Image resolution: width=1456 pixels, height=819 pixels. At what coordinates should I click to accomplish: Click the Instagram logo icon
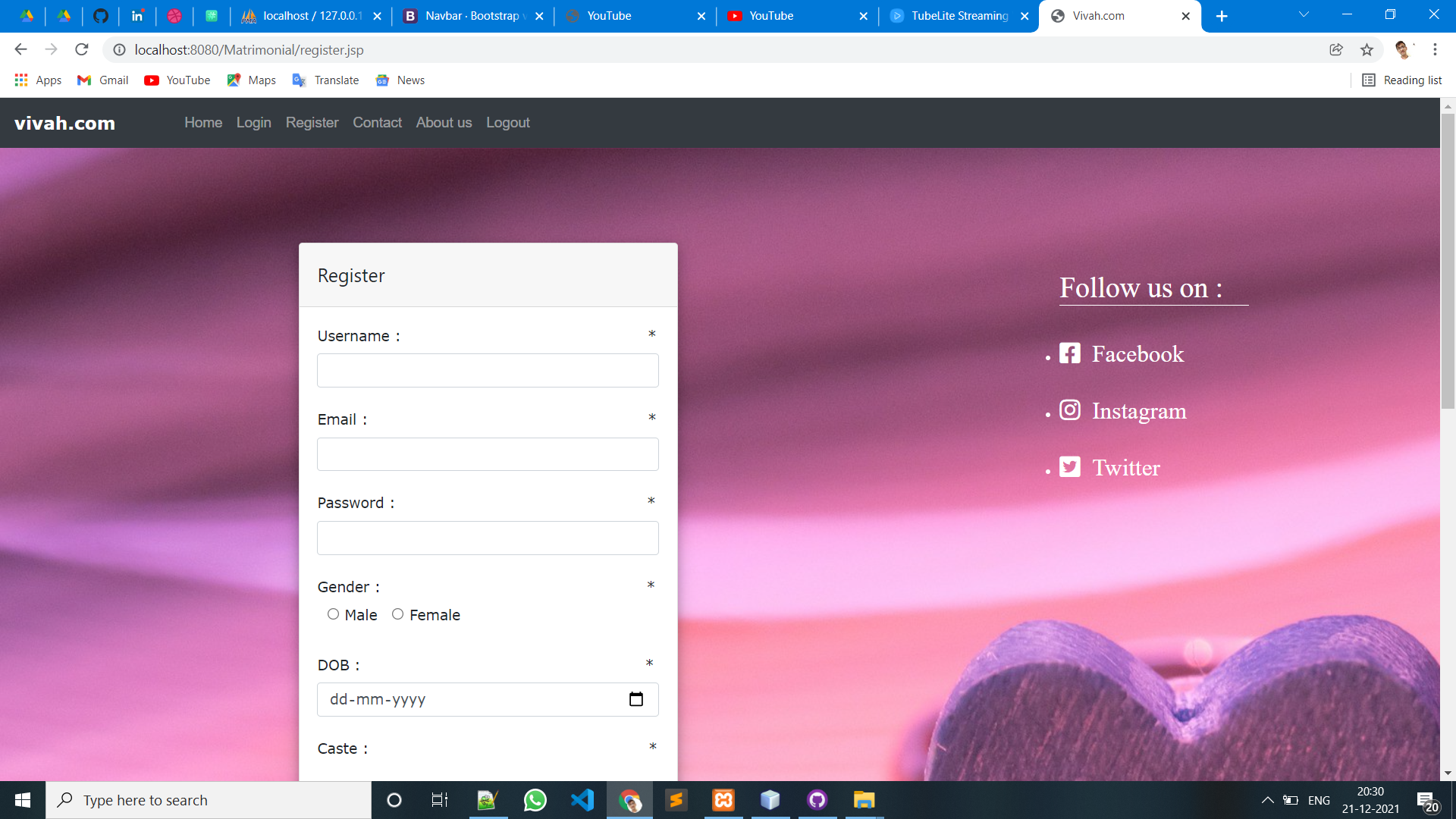[x=1069, y=410]
